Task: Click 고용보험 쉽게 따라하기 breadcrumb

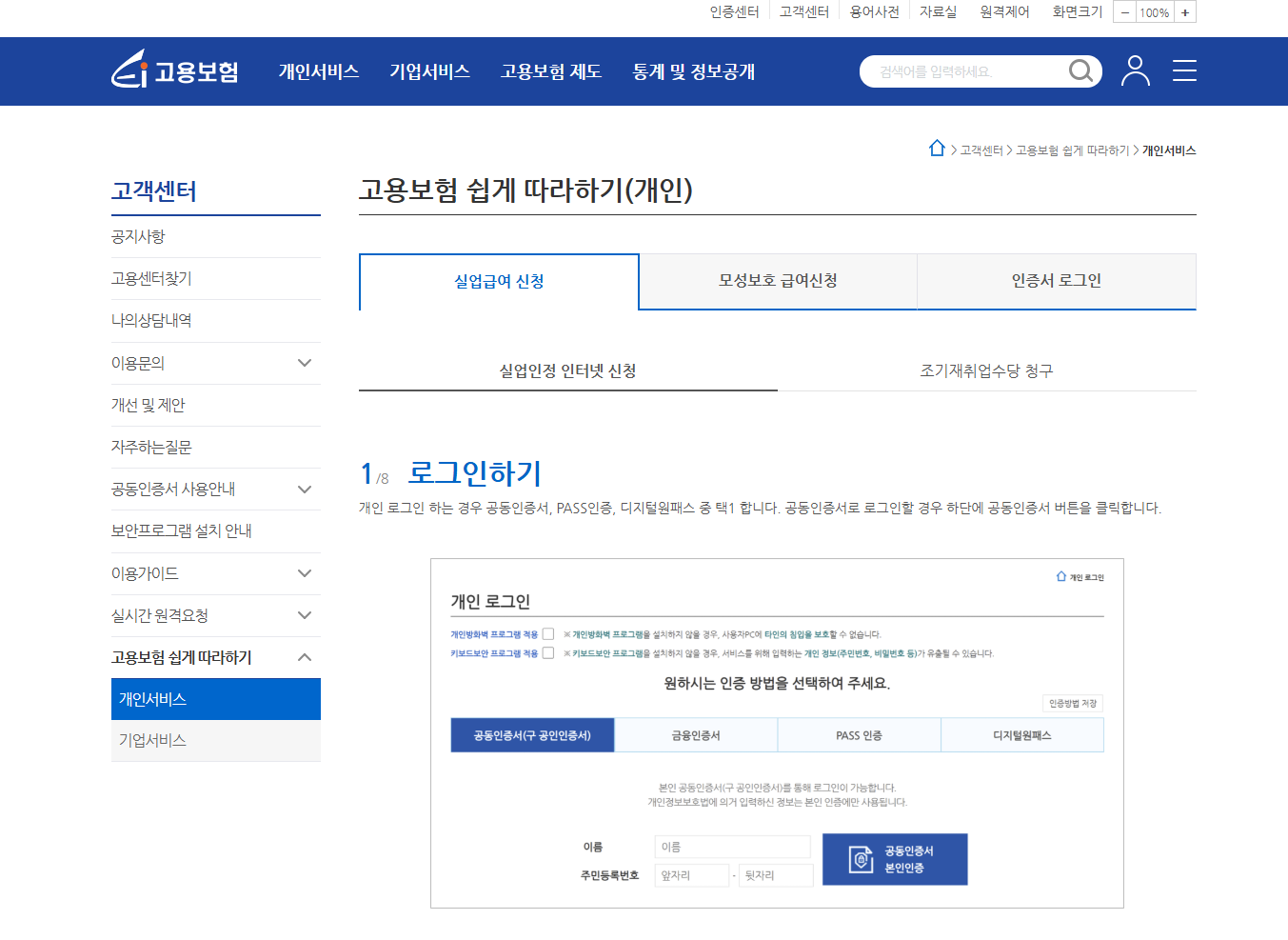Action: pos(1072,150)
